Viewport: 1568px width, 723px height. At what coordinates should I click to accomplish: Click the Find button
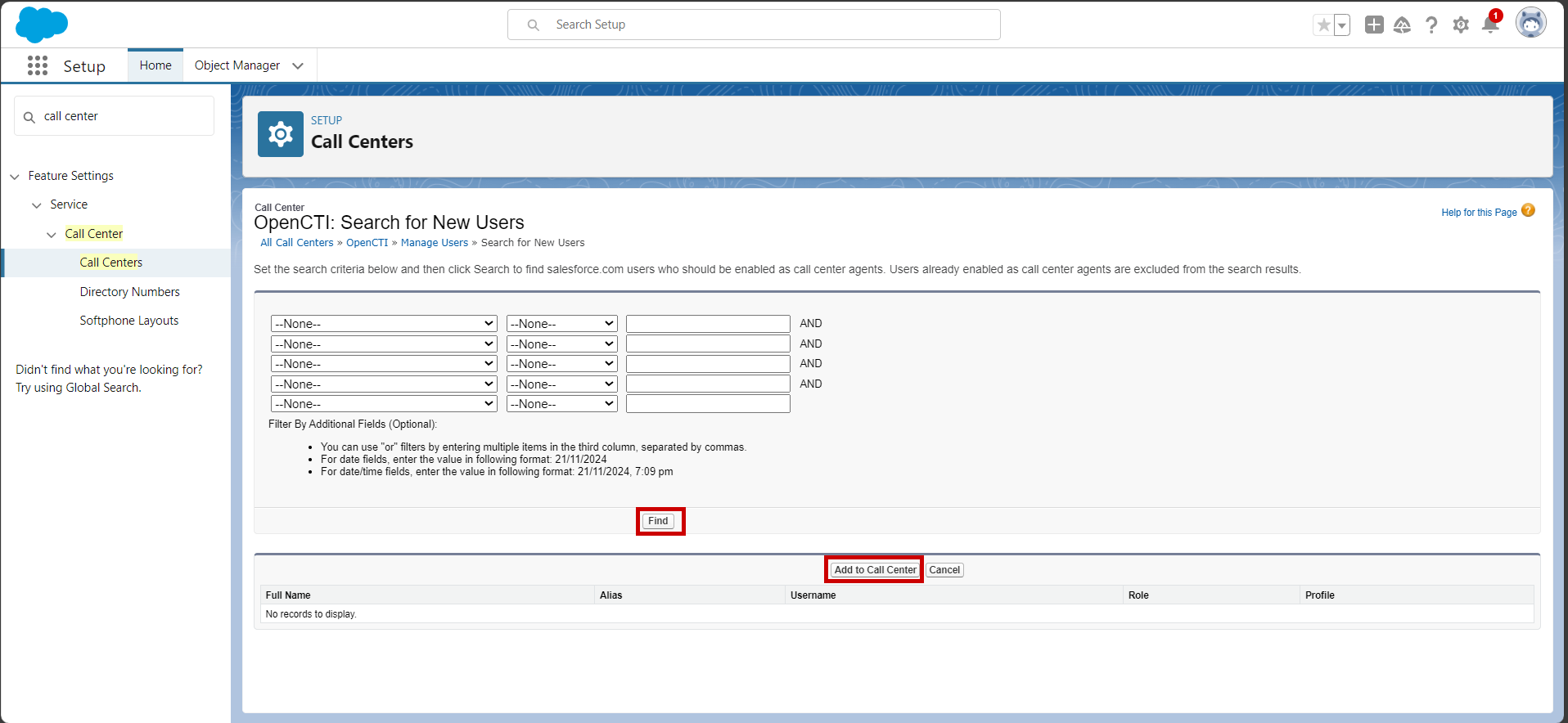(658, 521)
